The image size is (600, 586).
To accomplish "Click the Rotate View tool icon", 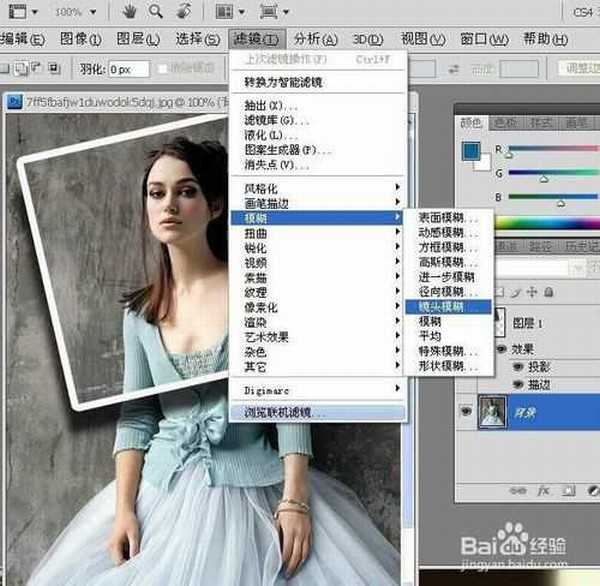I will tap(184, 12).
